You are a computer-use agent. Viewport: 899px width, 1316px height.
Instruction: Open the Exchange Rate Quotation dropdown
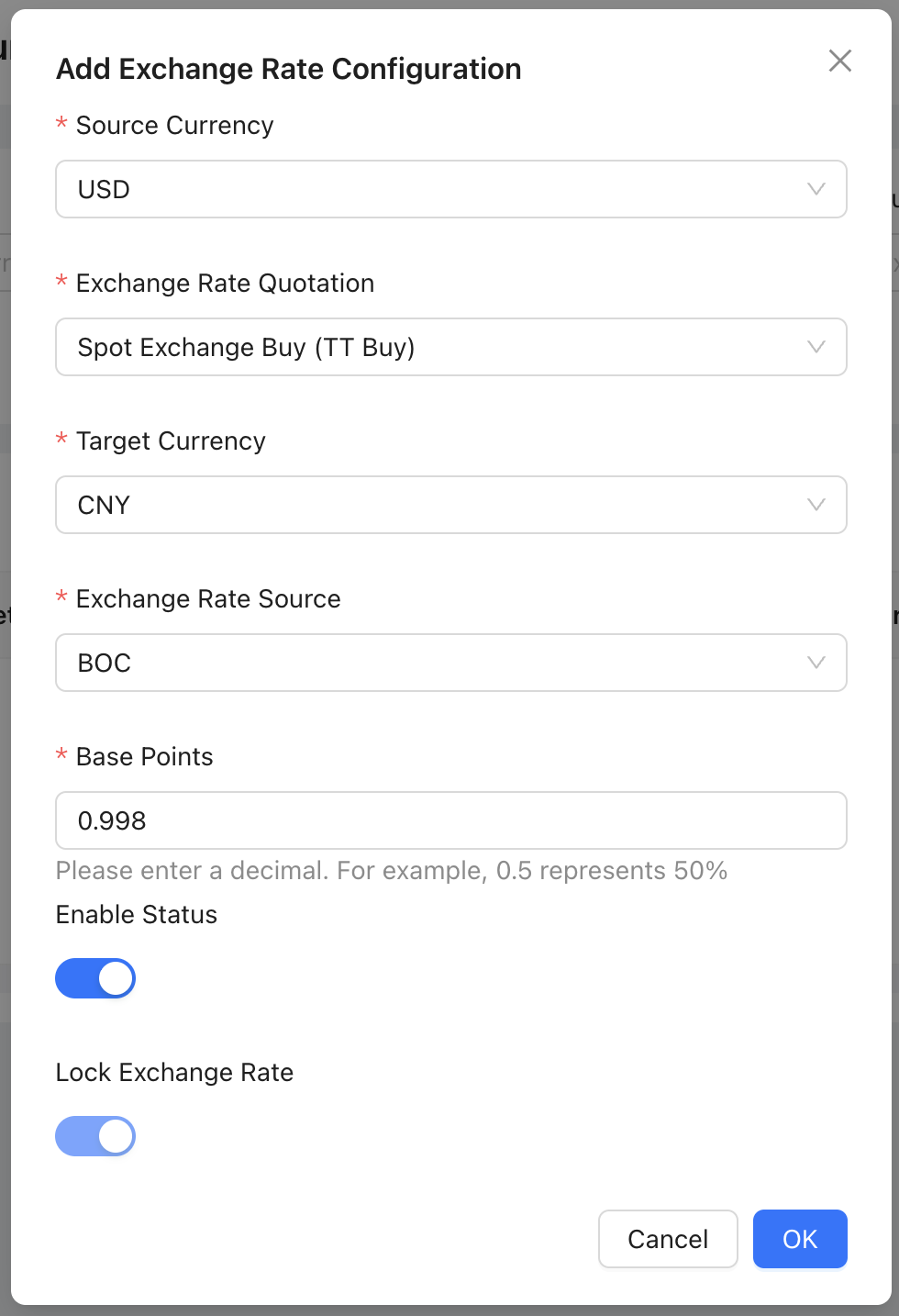point(431,347)
